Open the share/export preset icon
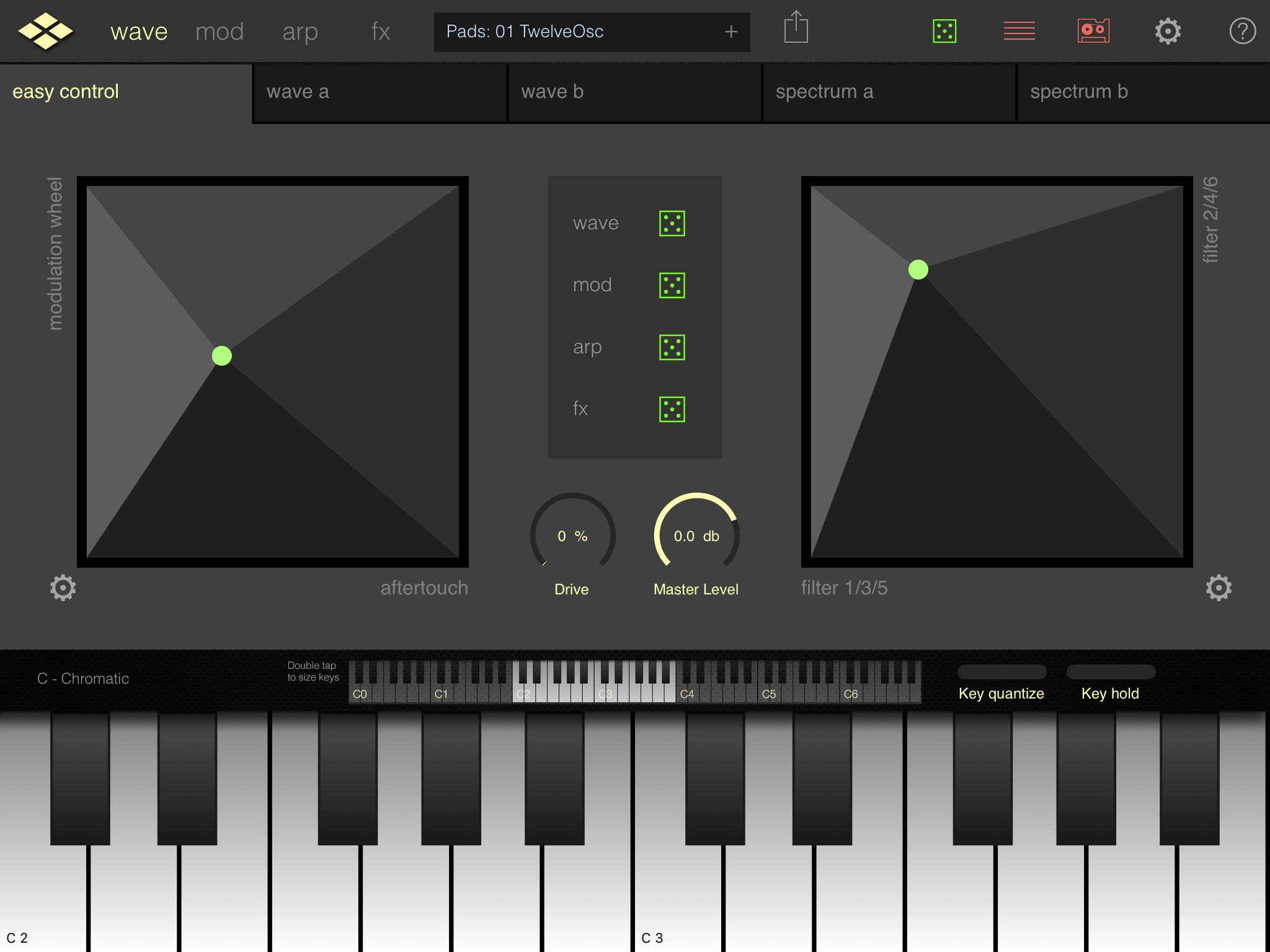 [796, 27]
